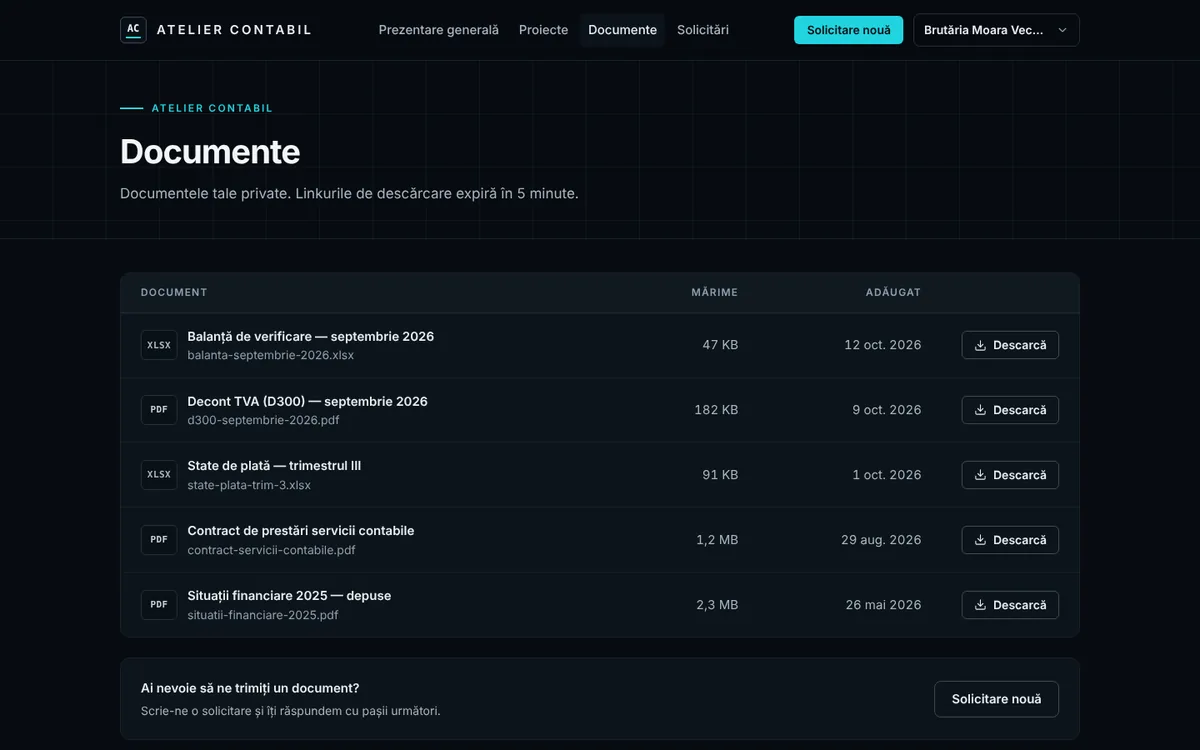The image size is (1200, 750).
Task: Click the title Contract de prestări servicii contabile
Action: (x=301, y=531)
